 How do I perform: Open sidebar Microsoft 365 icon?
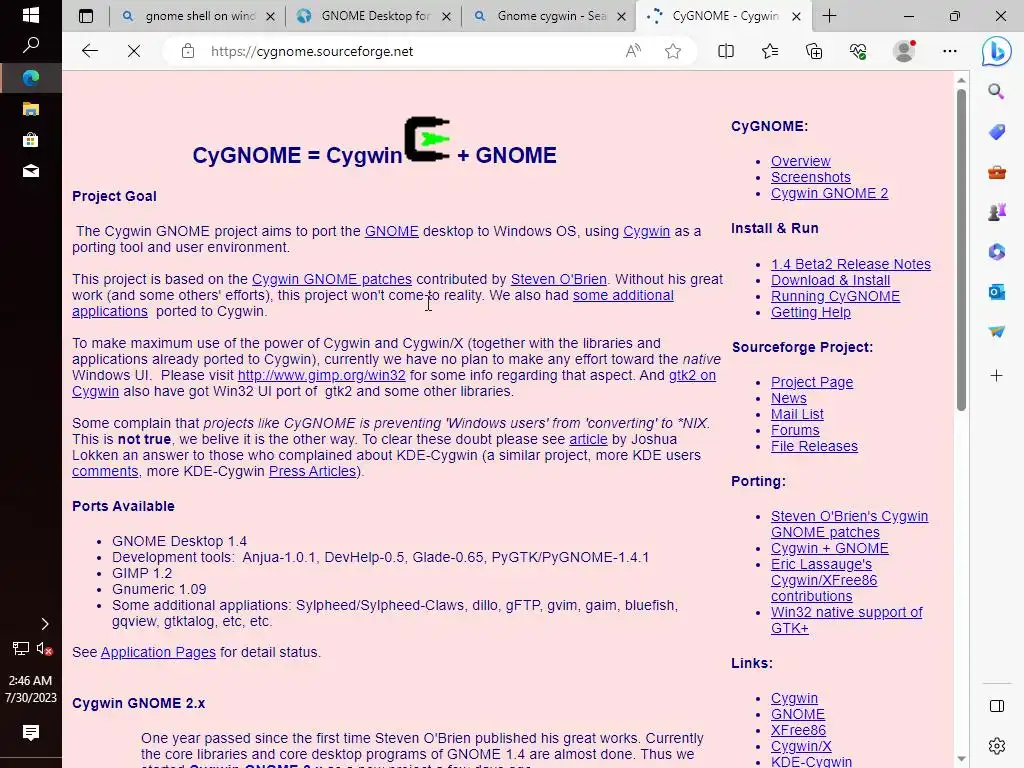(997, 252)
